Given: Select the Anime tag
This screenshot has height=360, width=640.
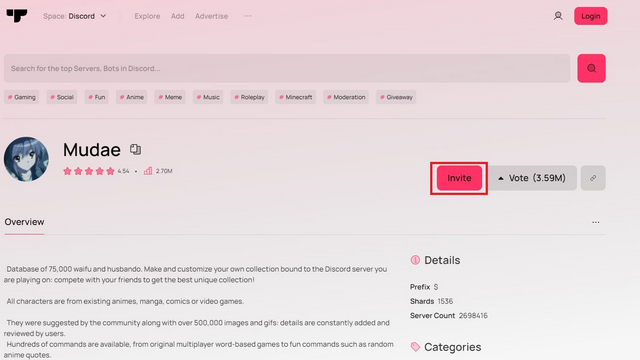Looking at the screenshot, I should (x=131, y=97).
